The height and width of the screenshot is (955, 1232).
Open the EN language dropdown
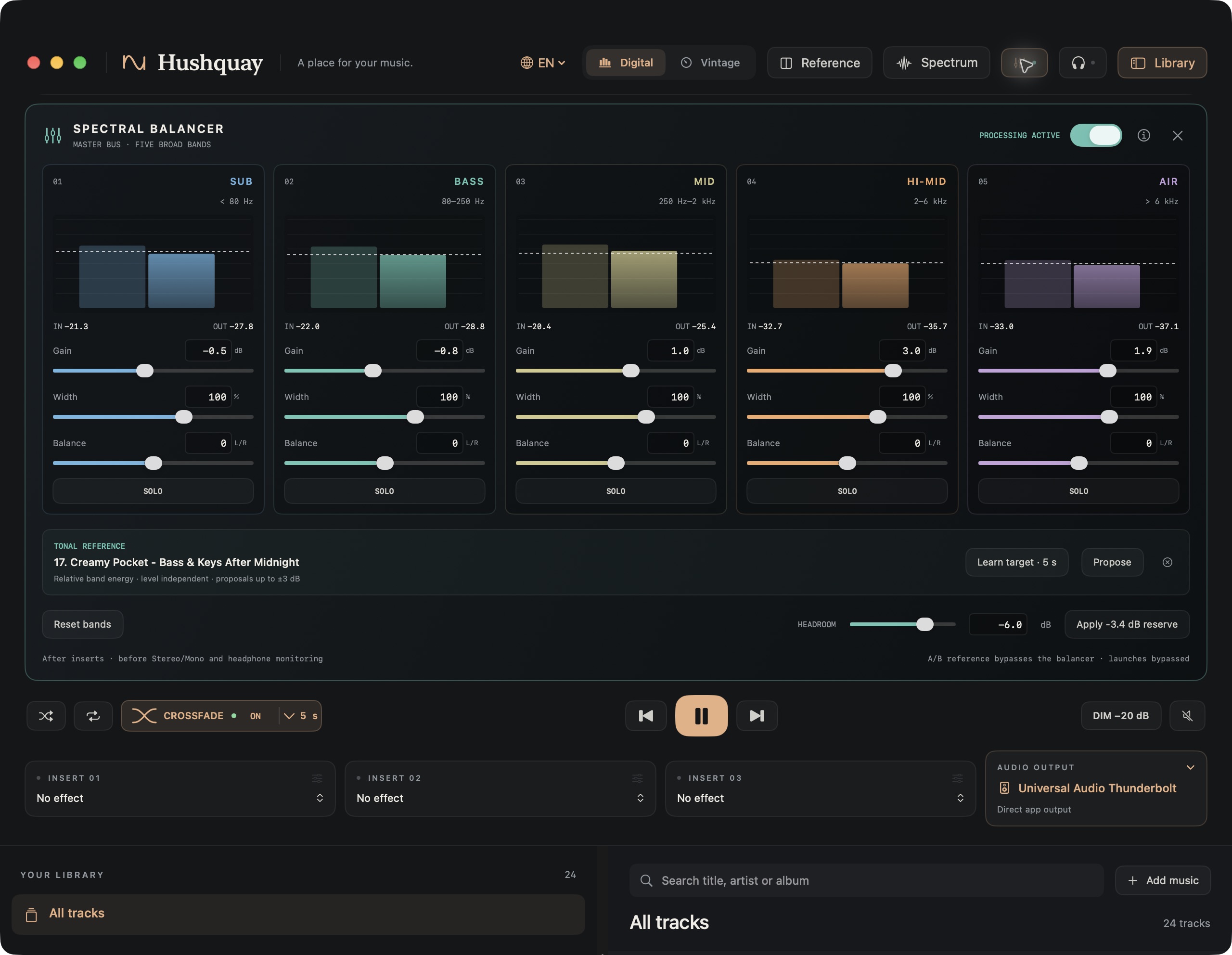coord(543,63)
